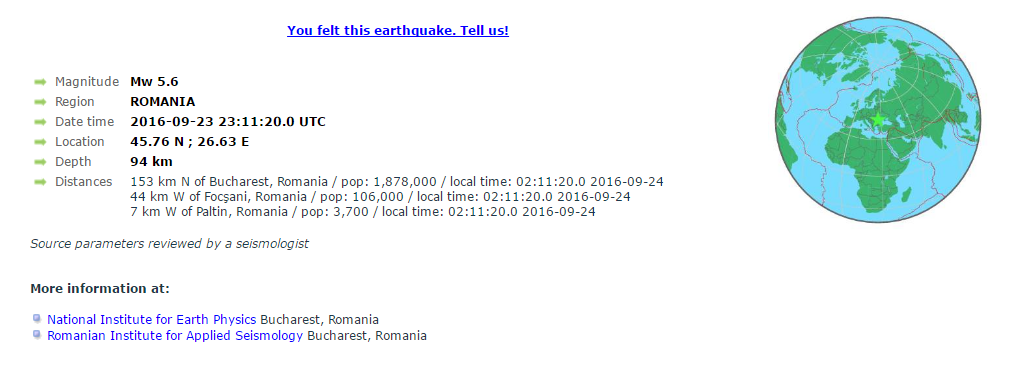Click the green arrow beside Location

pyautogui.click(x=40, y=141)
